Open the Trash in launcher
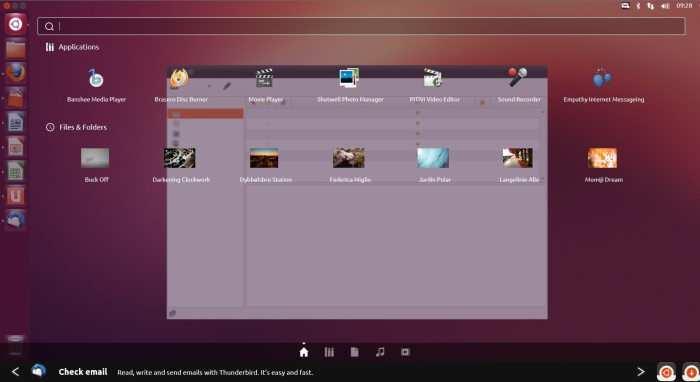The width and height of the screenshot is (700, 382). click(15, 345)
